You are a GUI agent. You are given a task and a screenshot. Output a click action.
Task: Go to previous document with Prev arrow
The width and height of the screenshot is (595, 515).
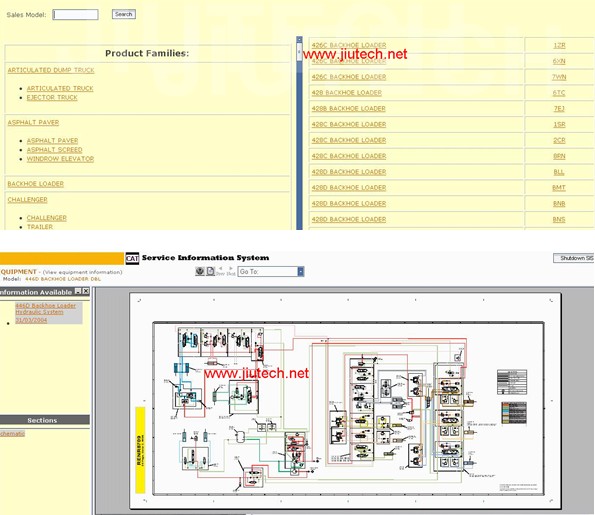[220, 271]
